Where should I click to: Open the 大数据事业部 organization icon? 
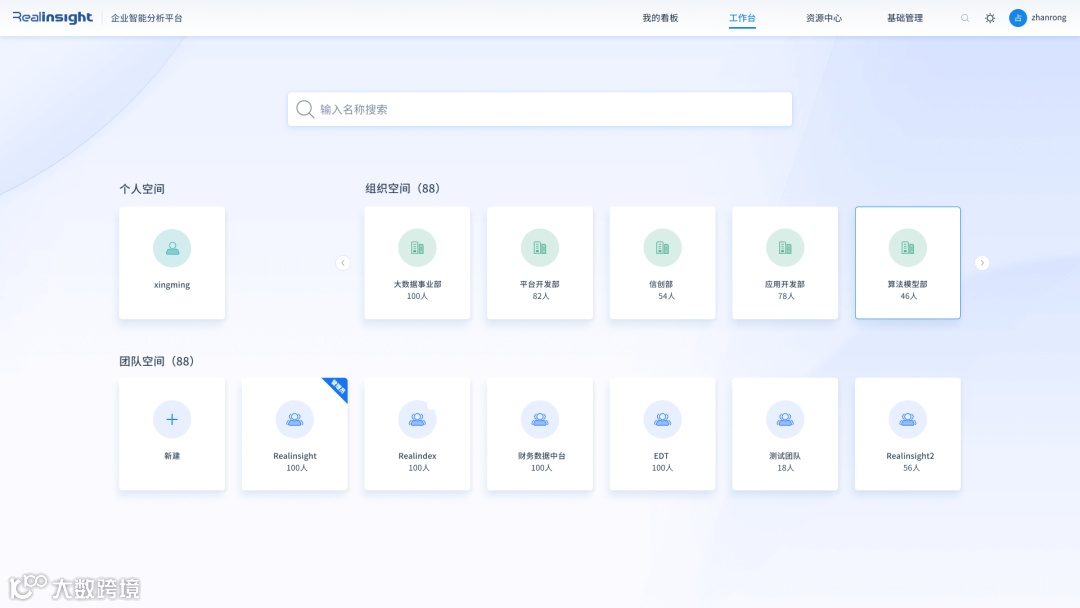[x=417, y=248]
